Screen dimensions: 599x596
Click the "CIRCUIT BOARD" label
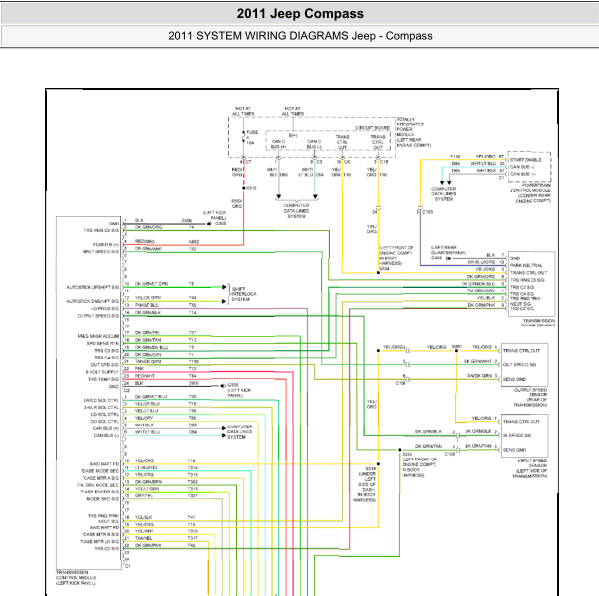[372, 128]
